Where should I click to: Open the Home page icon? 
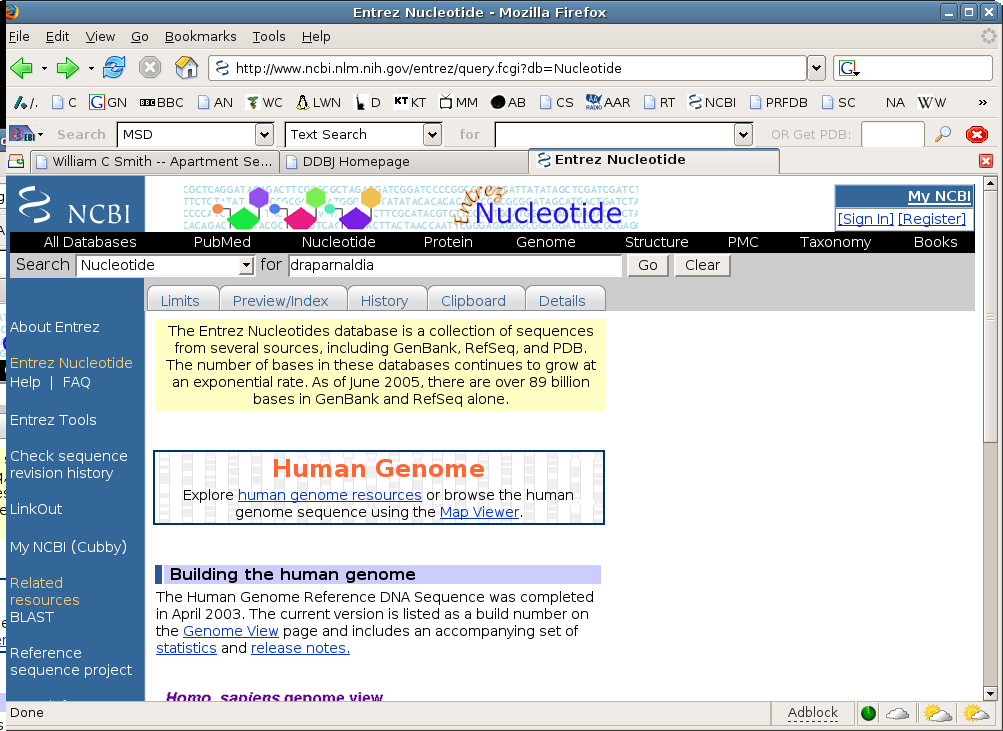click(186, 67)
